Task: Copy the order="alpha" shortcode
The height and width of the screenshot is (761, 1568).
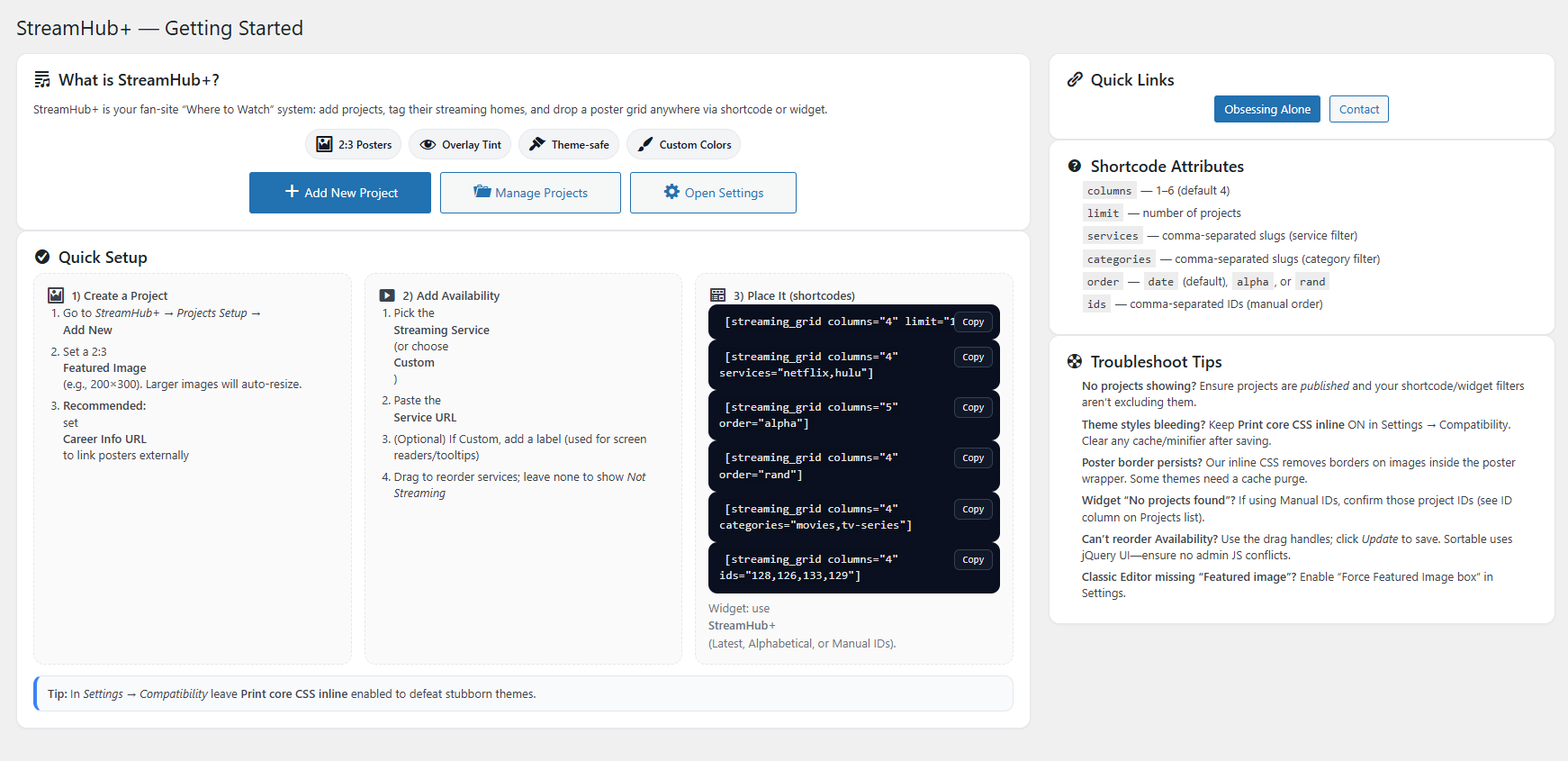Action: click(973, 408)
